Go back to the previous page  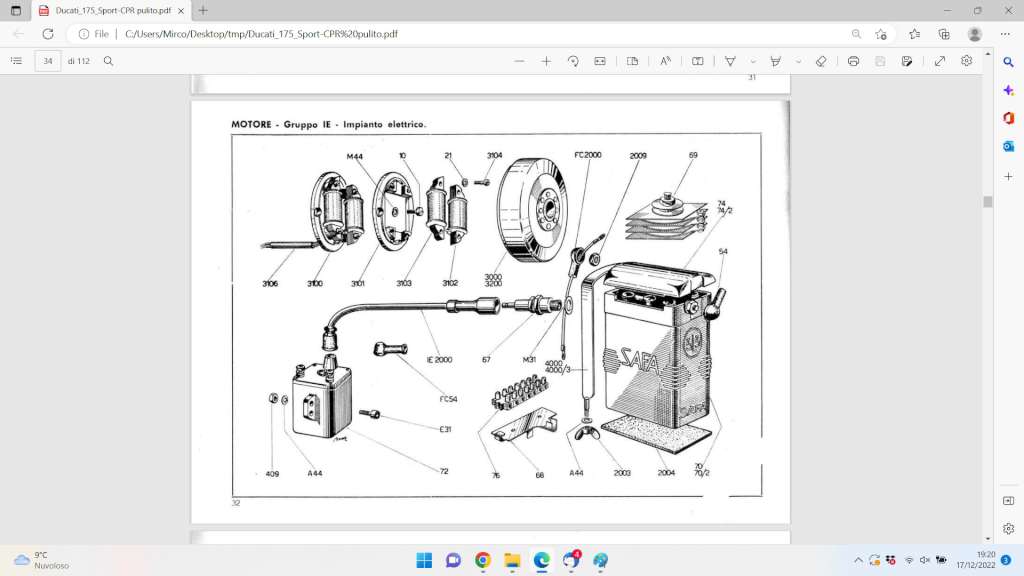pyautogui.click(x=18, y=34)
